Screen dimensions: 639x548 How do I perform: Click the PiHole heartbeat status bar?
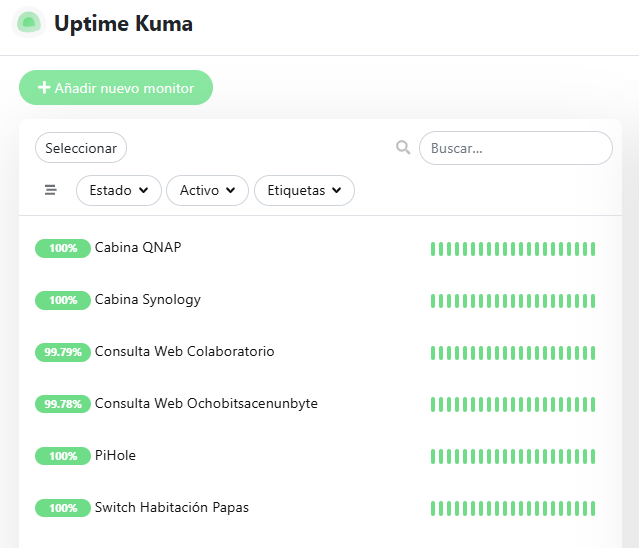pos(512,456)
